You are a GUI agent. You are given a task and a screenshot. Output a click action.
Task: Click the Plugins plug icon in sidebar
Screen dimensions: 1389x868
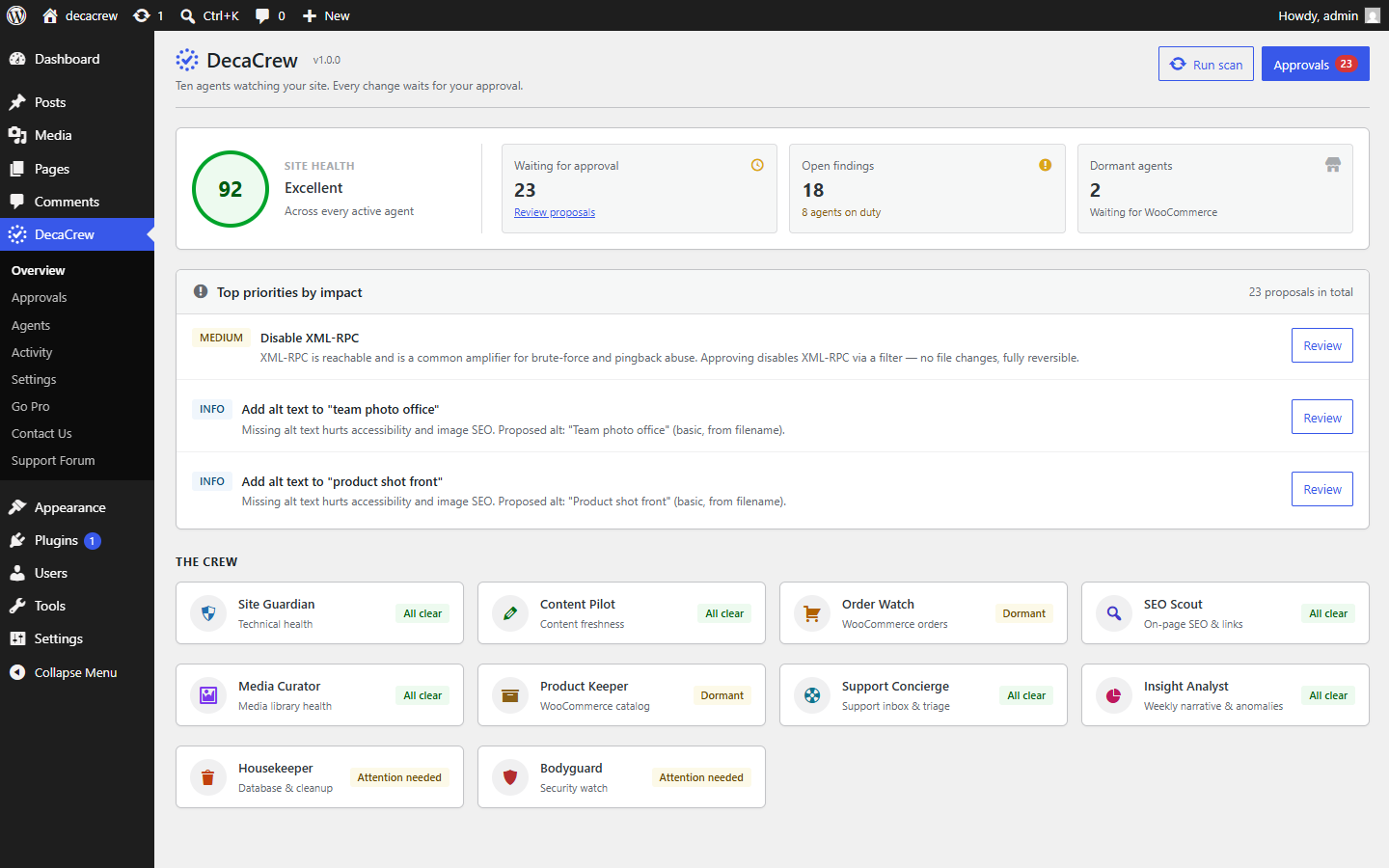click(x=17, y=540)
